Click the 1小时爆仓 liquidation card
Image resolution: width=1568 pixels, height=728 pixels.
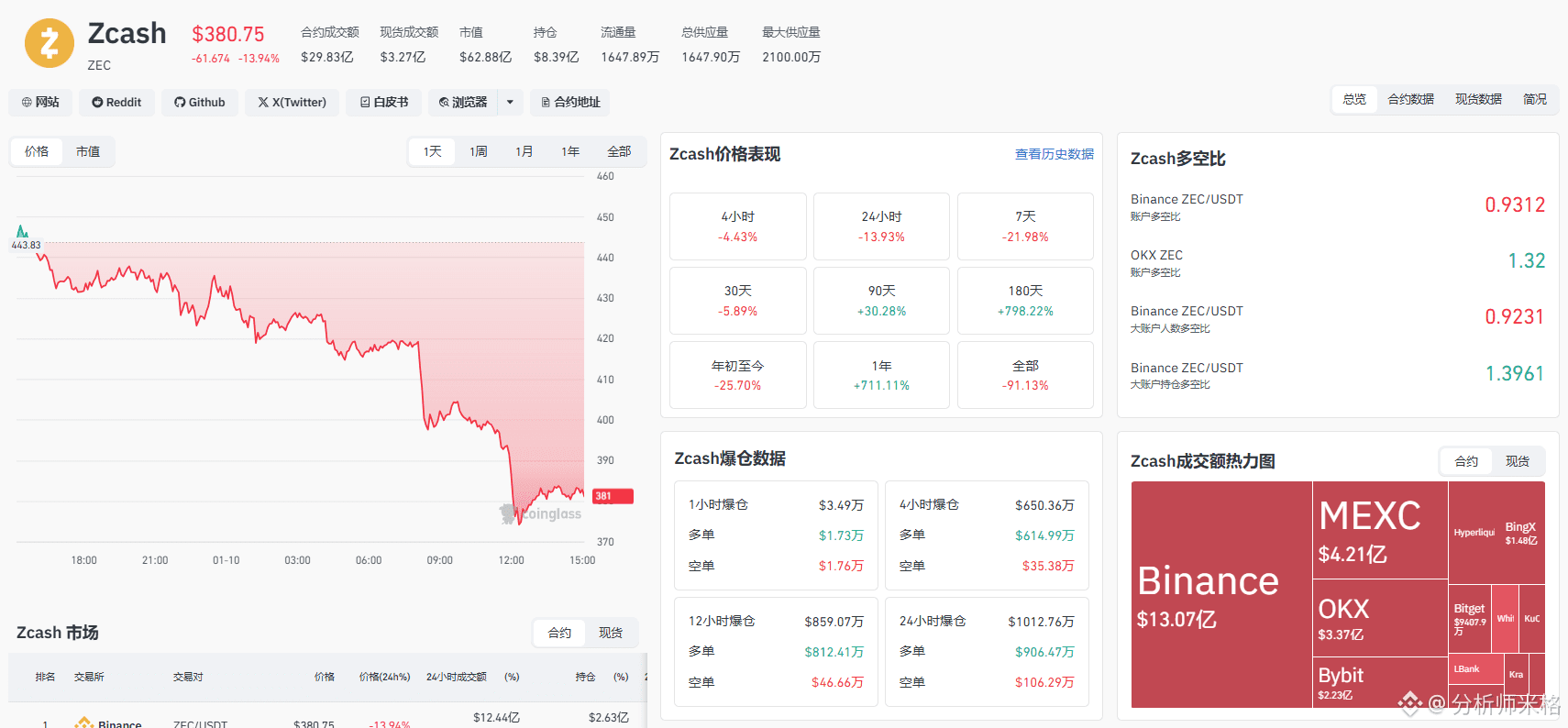coord(776,535)
